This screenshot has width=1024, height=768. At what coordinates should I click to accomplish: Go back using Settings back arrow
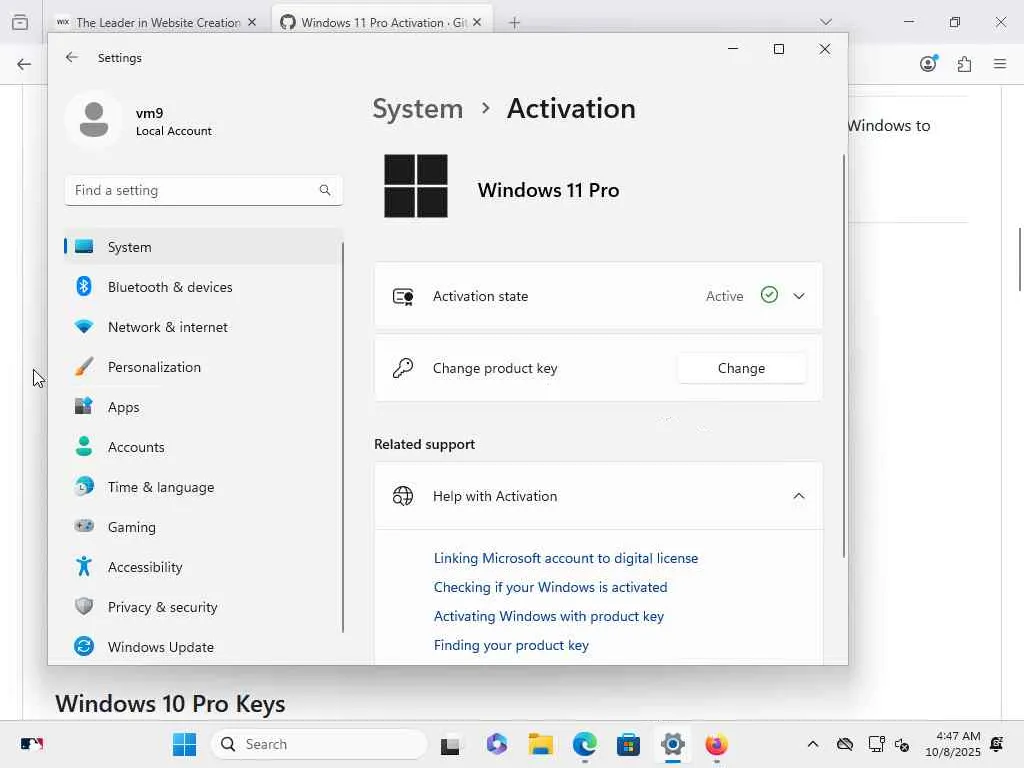(72, 57)
